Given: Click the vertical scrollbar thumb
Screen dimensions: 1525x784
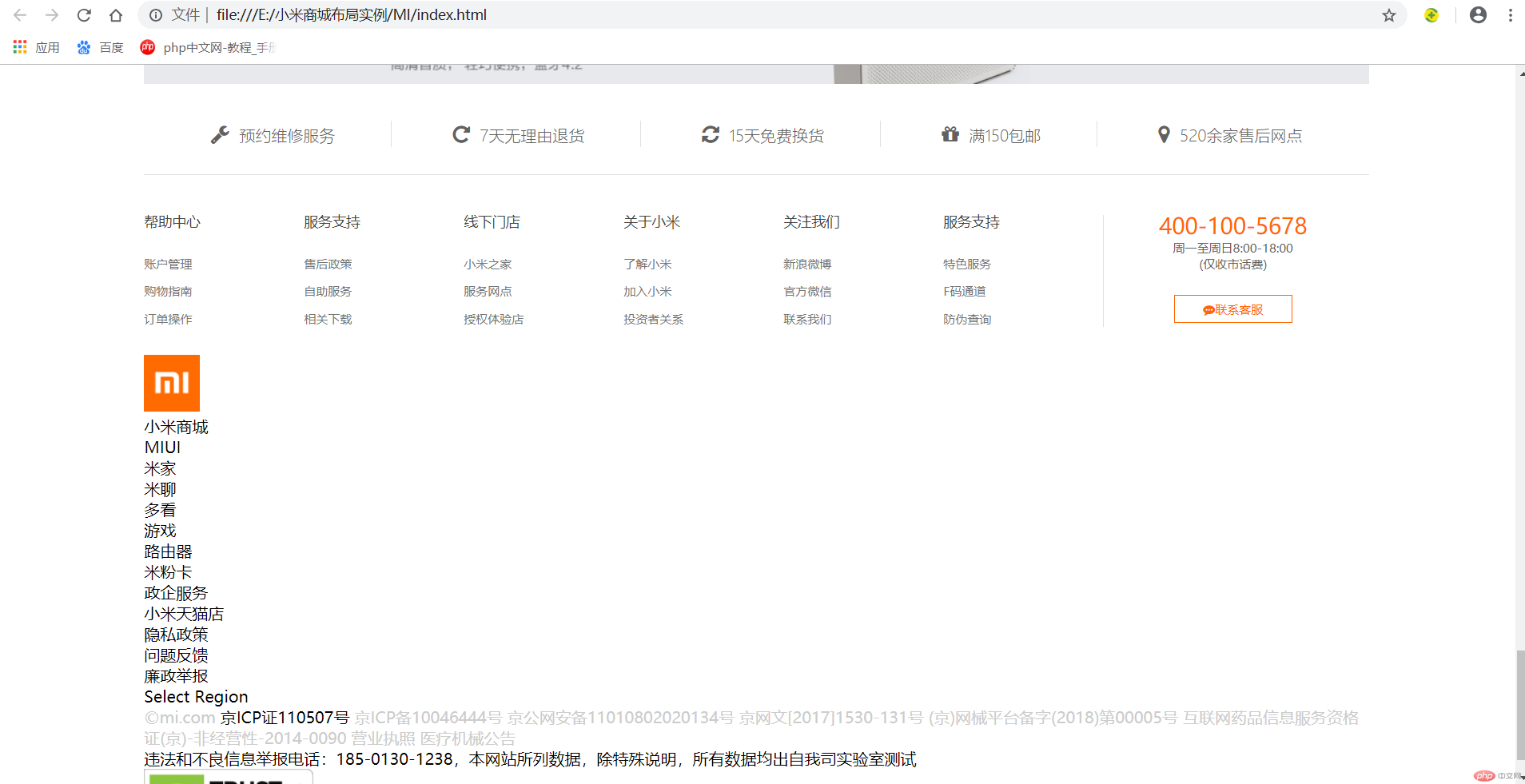Looking at the screenshot, I should point(1520,705).
